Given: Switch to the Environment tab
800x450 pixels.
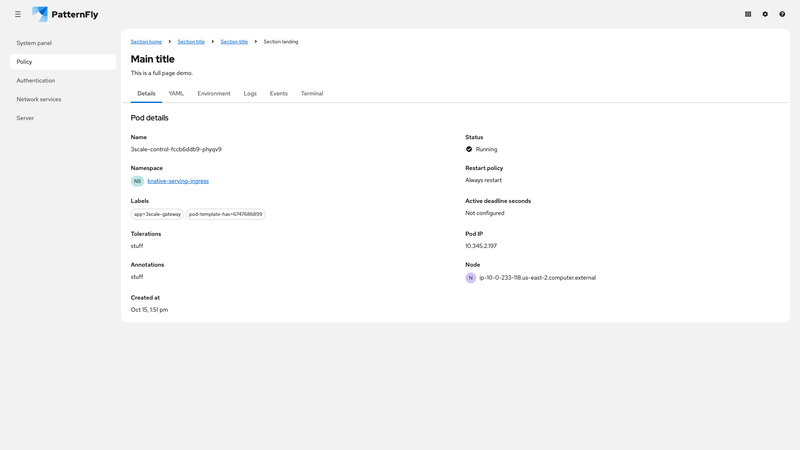Looking at the screenshot, I should [x=214, y=93].
